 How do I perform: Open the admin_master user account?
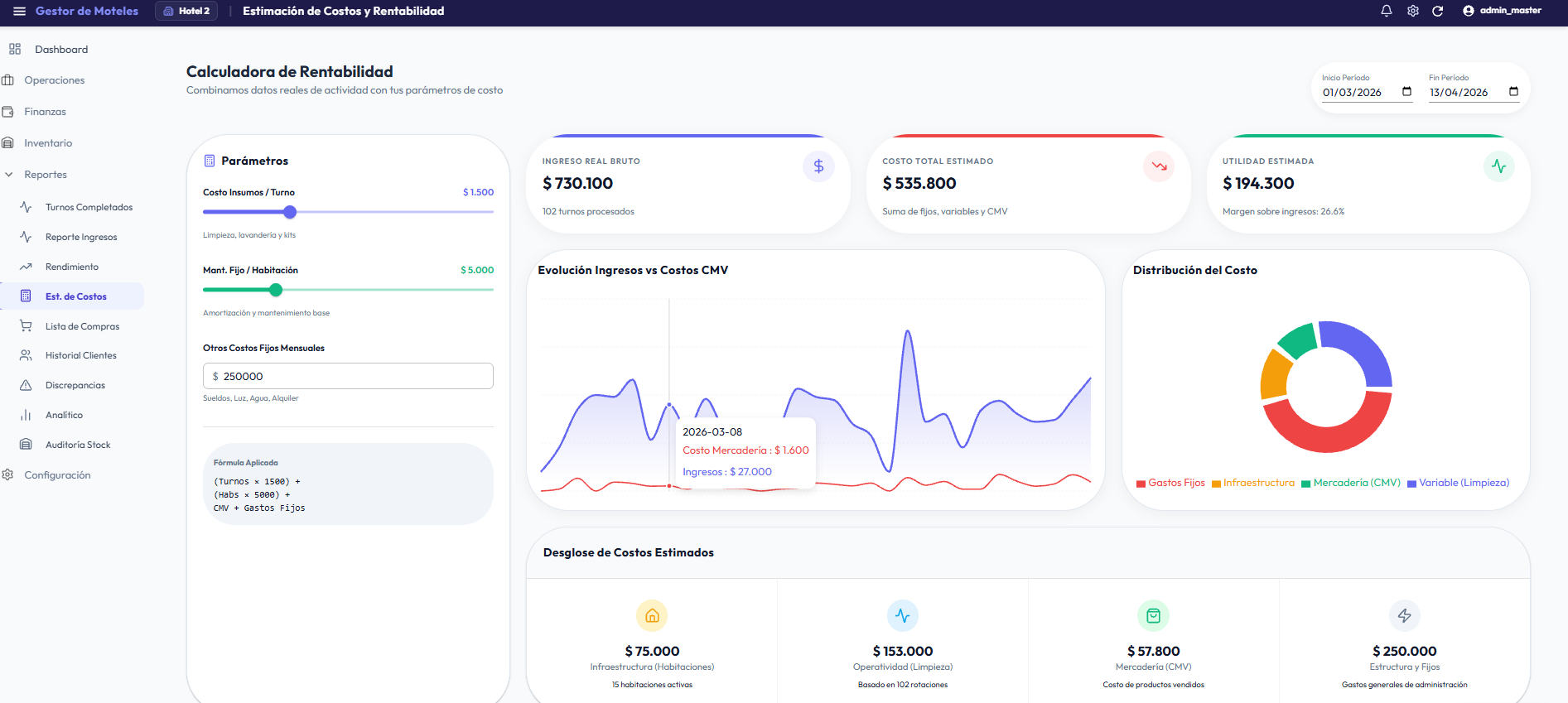point(1502,11)
